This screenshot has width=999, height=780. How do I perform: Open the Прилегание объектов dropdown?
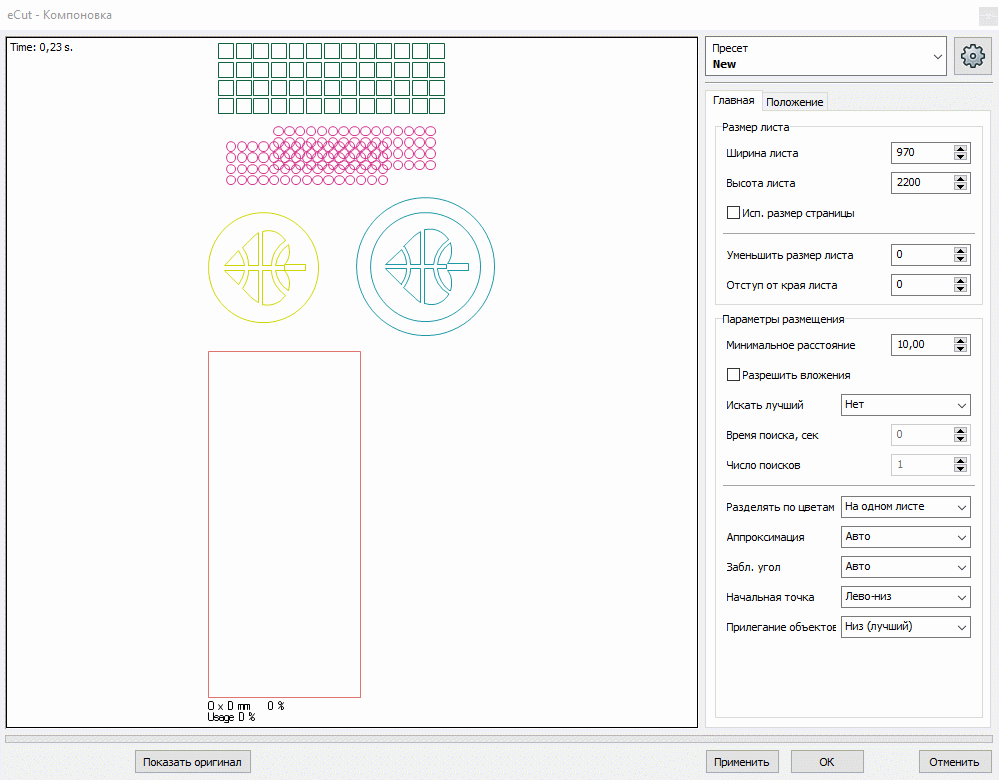coord(905,626)
